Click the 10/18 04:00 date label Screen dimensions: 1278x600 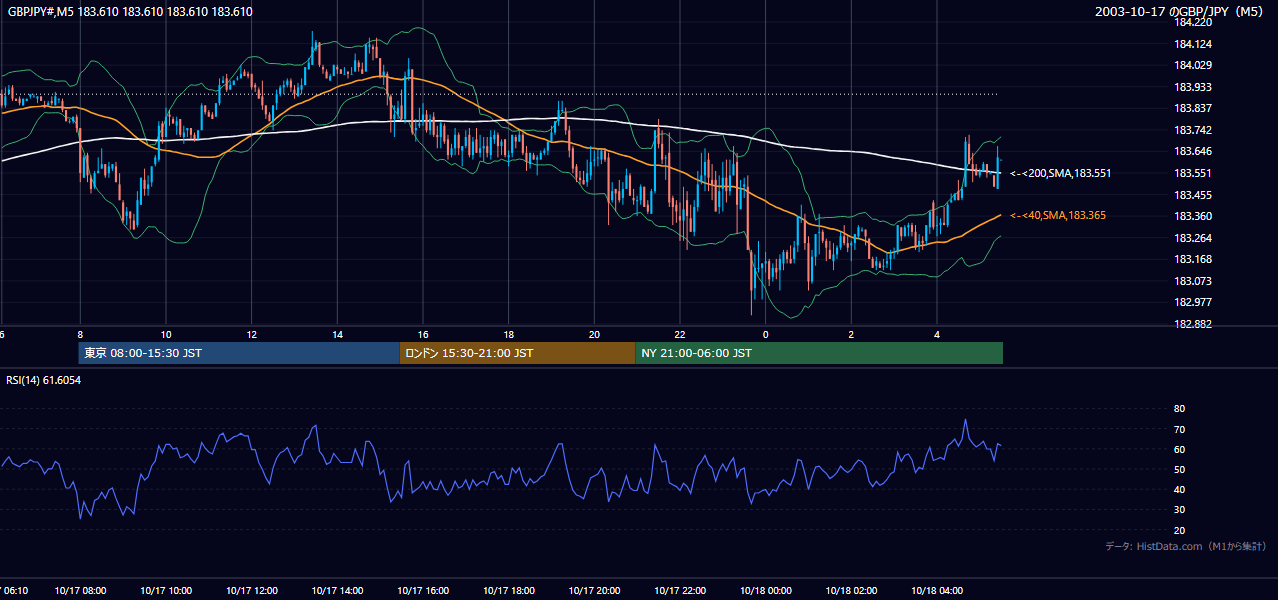tap(937, 591)
